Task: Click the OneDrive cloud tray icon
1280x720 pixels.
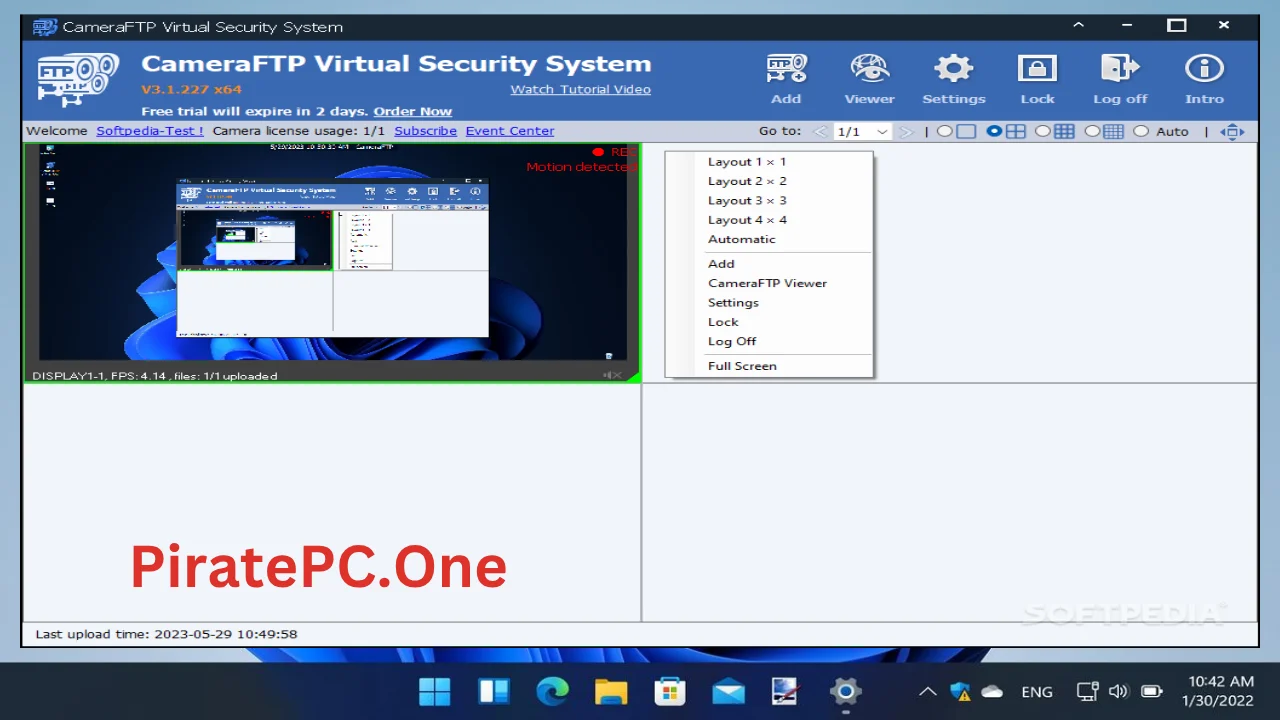Action: coord(992,691)
